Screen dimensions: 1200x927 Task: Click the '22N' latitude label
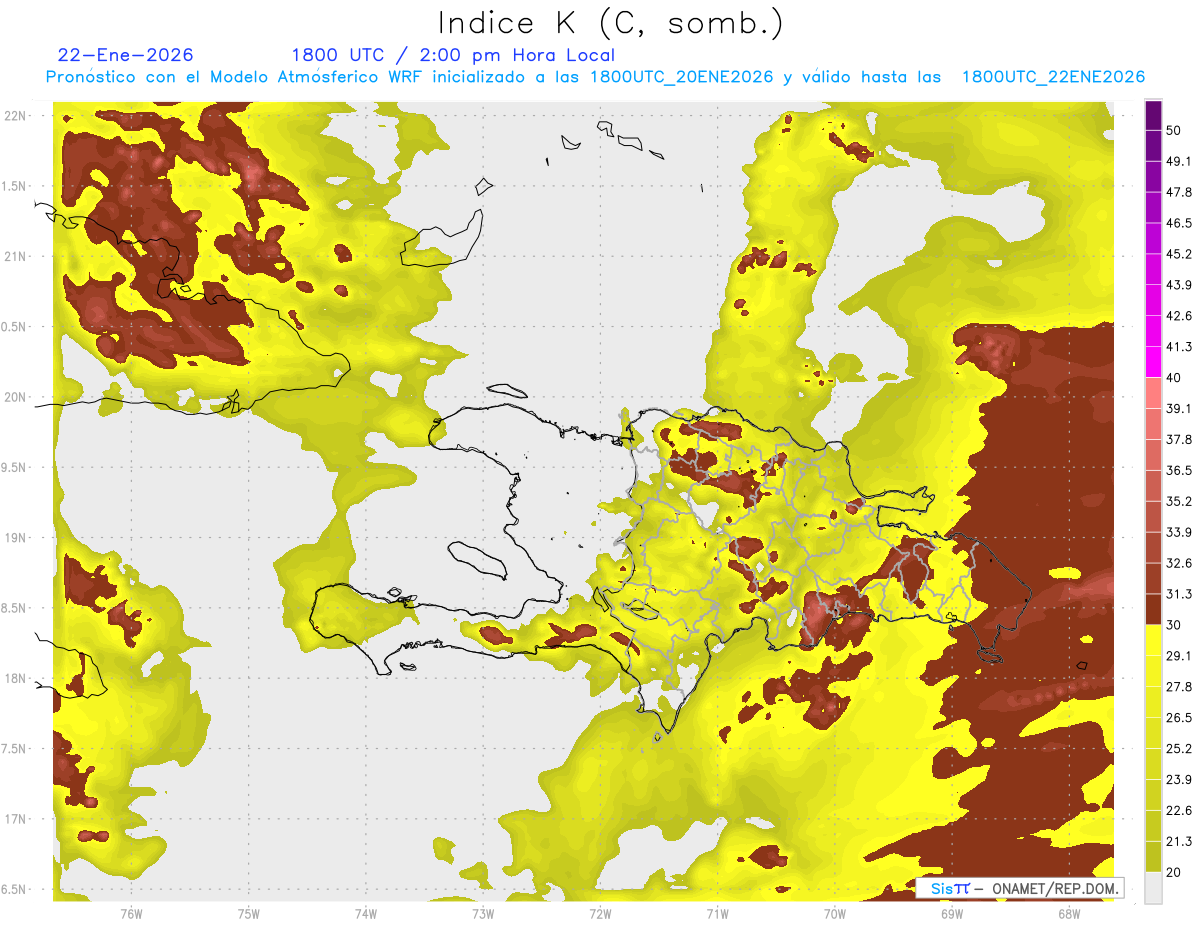point(15,116)
